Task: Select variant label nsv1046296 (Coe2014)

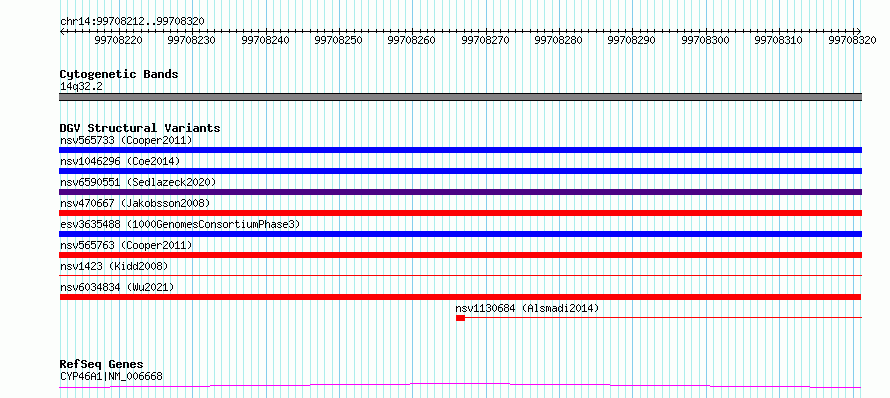Action: [x=120, y=161]
